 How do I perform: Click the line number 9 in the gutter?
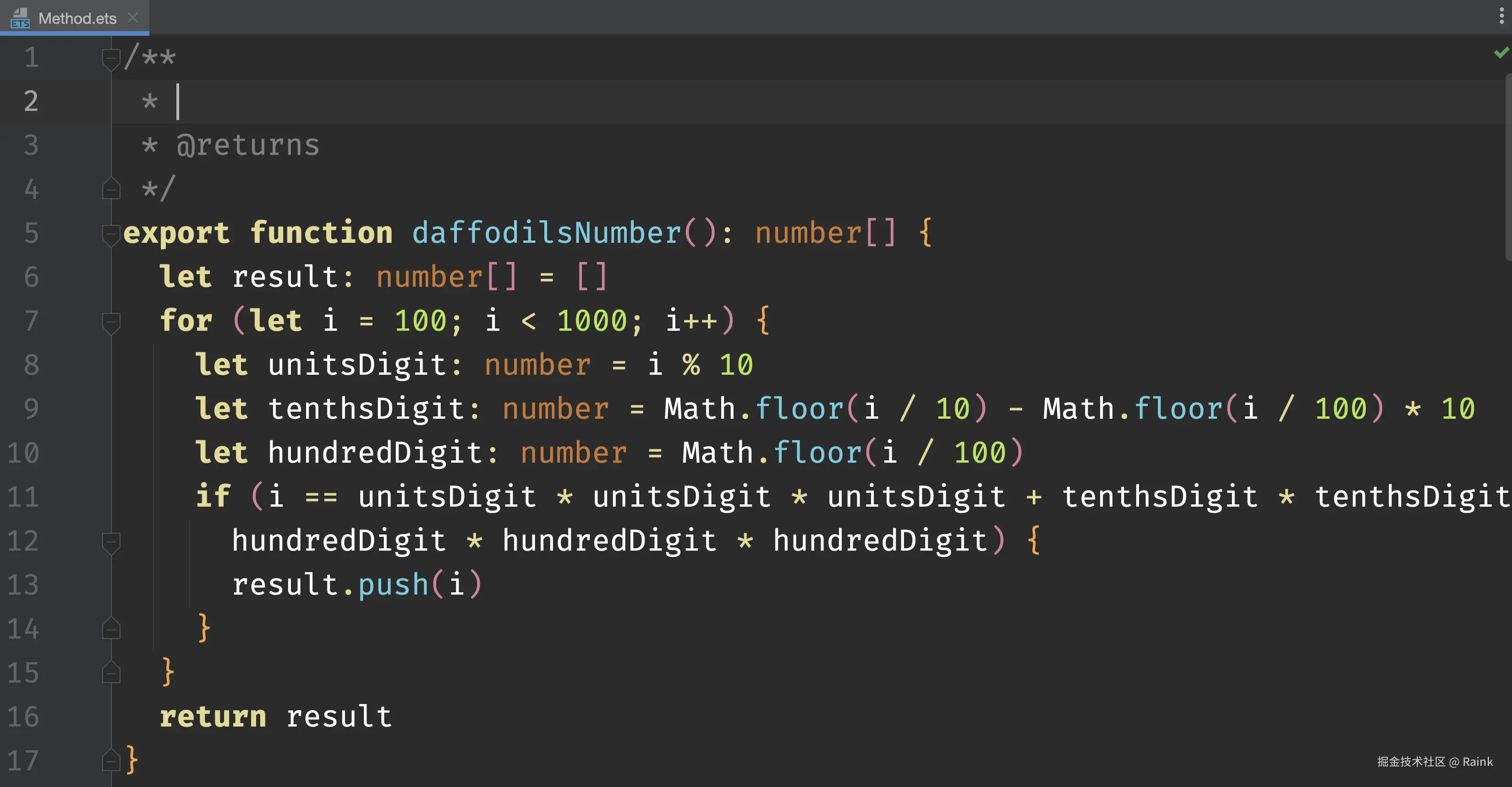point(31,409)
